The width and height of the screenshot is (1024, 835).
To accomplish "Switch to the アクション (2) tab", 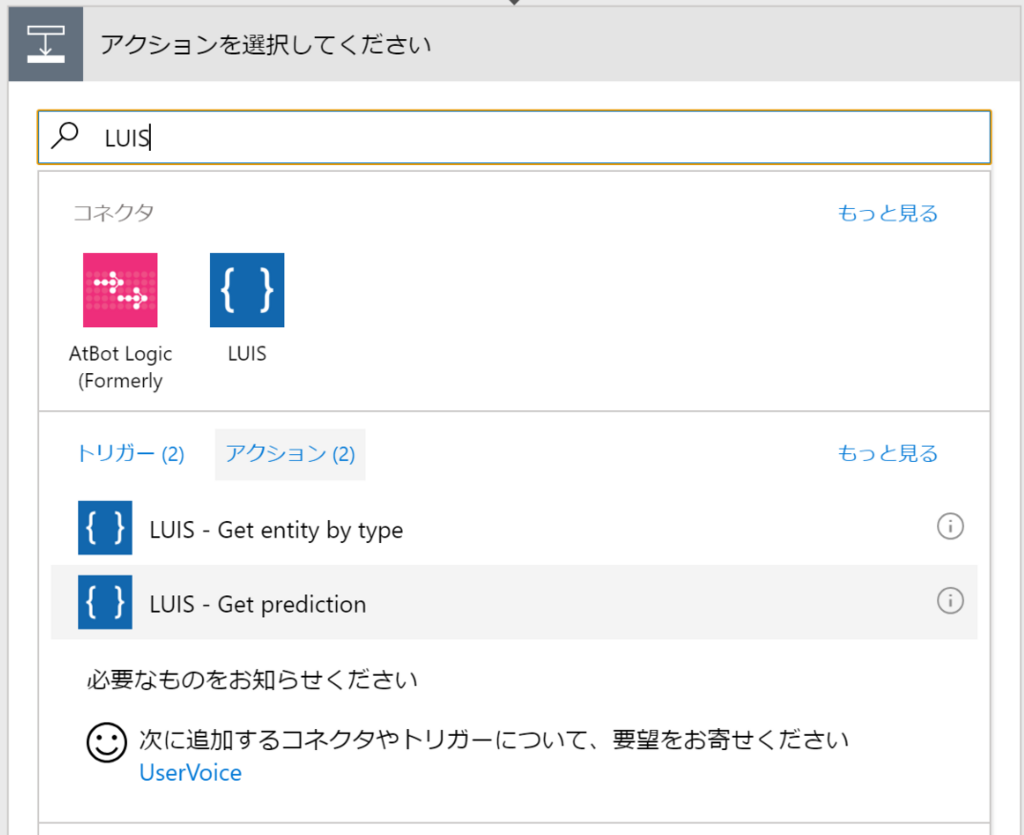I will pyautogui.click(x=289, y=453).
